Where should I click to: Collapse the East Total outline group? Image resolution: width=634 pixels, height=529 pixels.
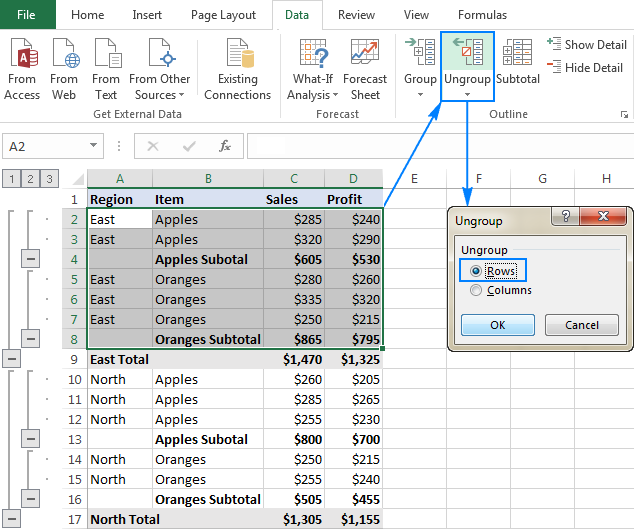tap(12, 359)
